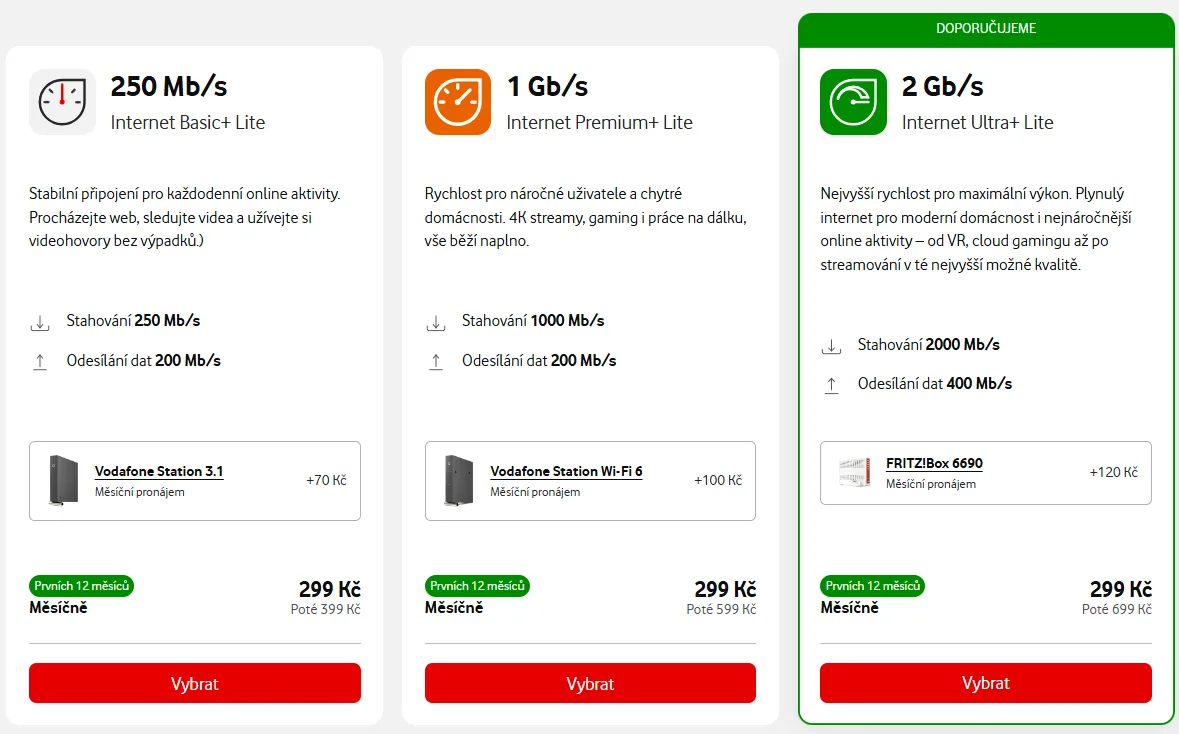1179x734 pixels.
Task: Click the Vodafone Station 3.1 modem image
Action: tap(63, 480)
